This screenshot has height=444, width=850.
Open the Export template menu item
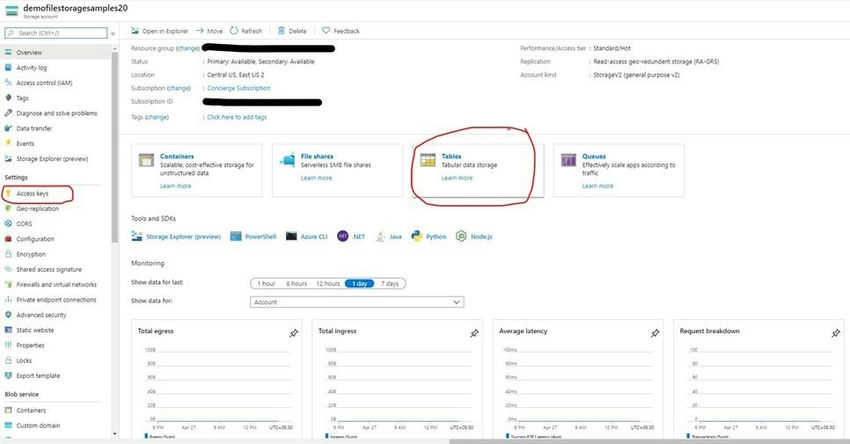point(38,376)
